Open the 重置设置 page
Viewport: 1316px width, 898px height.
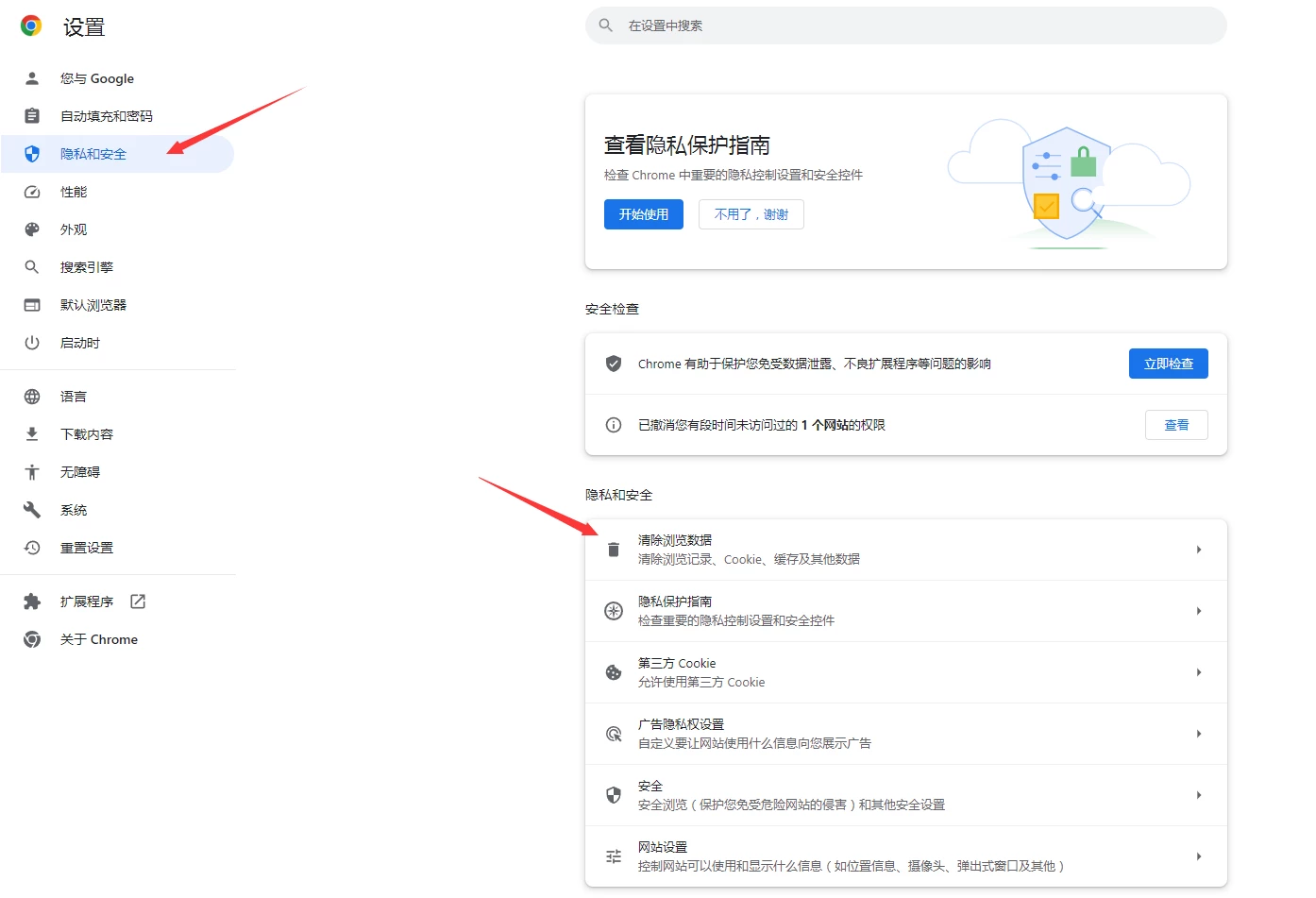[117, 548]
